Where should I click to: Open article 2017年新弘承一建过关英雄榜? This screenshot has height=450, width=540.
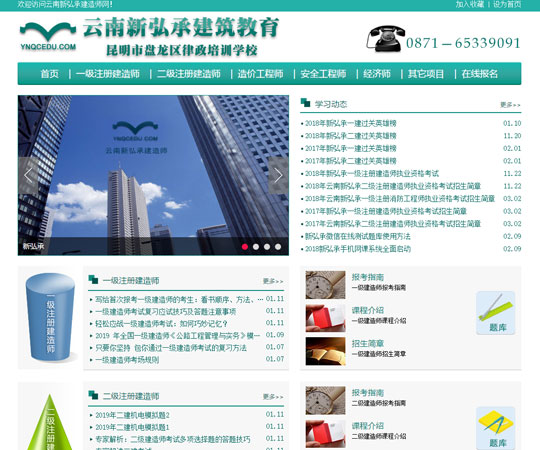point(351,148)
